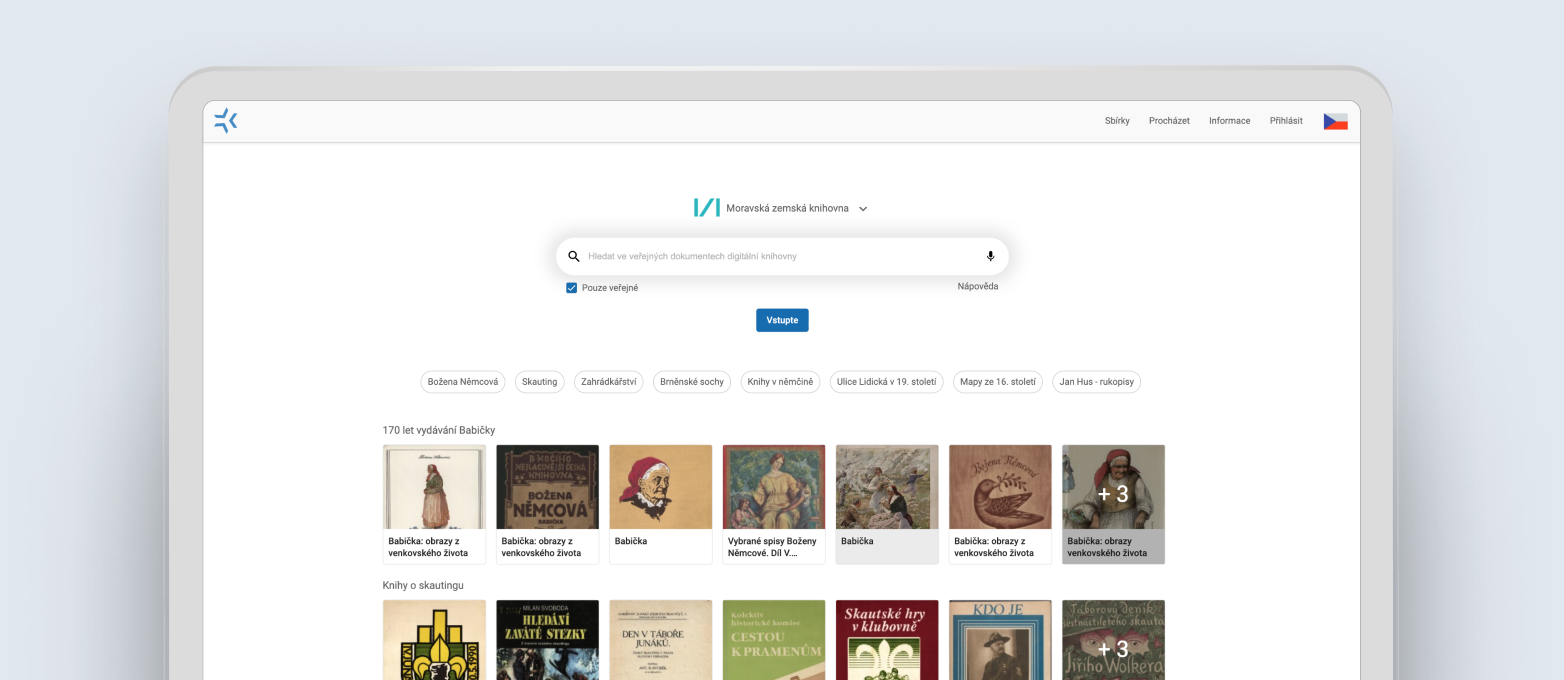Open the Procházet menu item
This screenshot has width=1564, height=680.
(x=1169, y=121)
